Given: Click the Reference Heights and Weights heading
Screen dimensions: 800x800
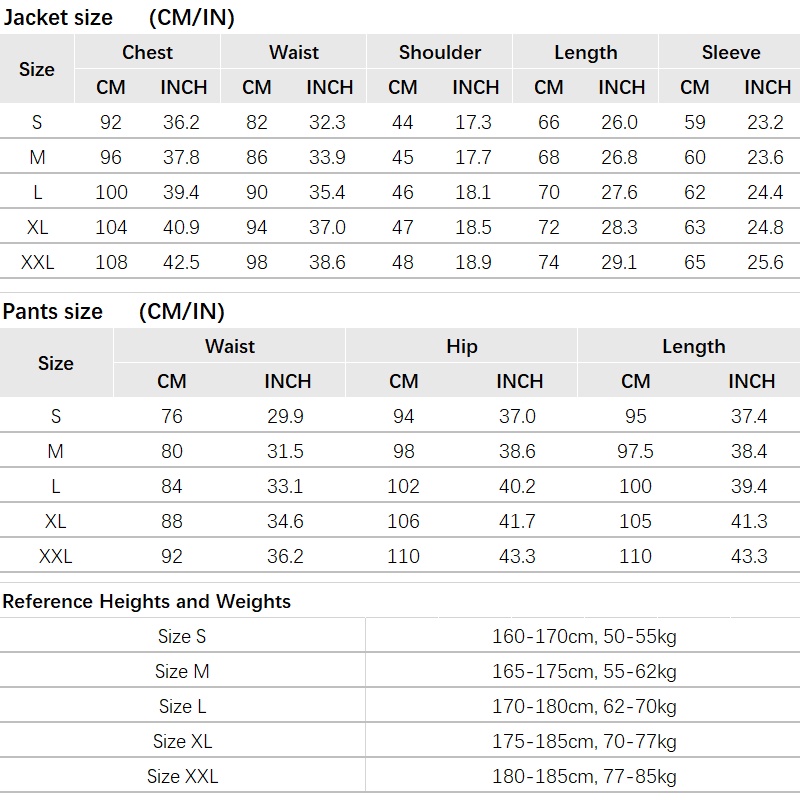Looking at the screenshot, I should click(x=146, y=602).
